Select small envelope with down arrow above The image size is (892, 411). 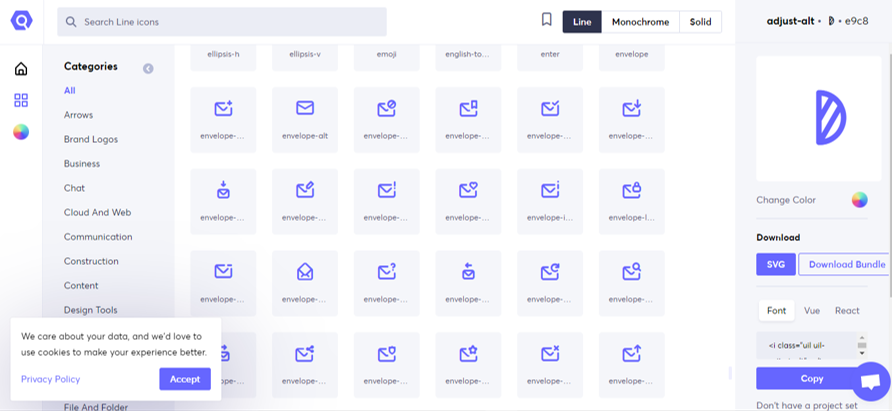[x=223, y=202]
